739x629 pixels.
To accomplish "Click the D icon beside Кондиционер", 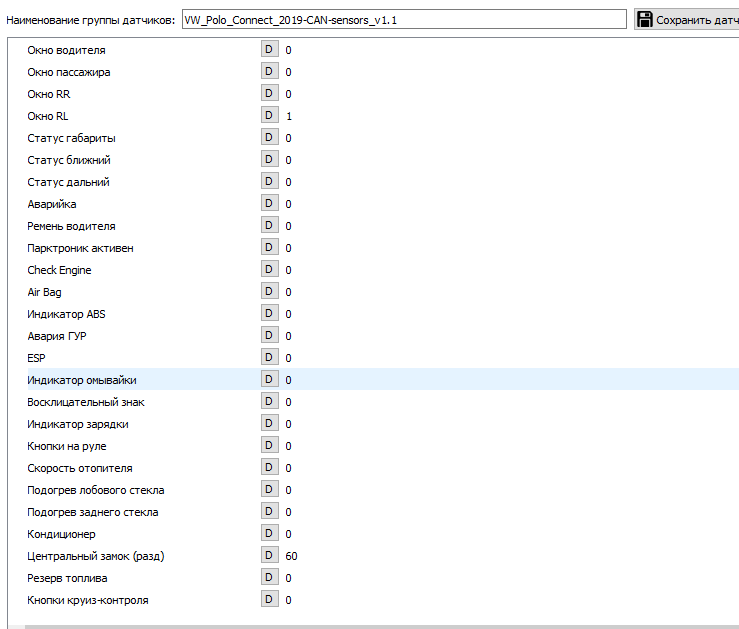I will (x=268, y=533).
